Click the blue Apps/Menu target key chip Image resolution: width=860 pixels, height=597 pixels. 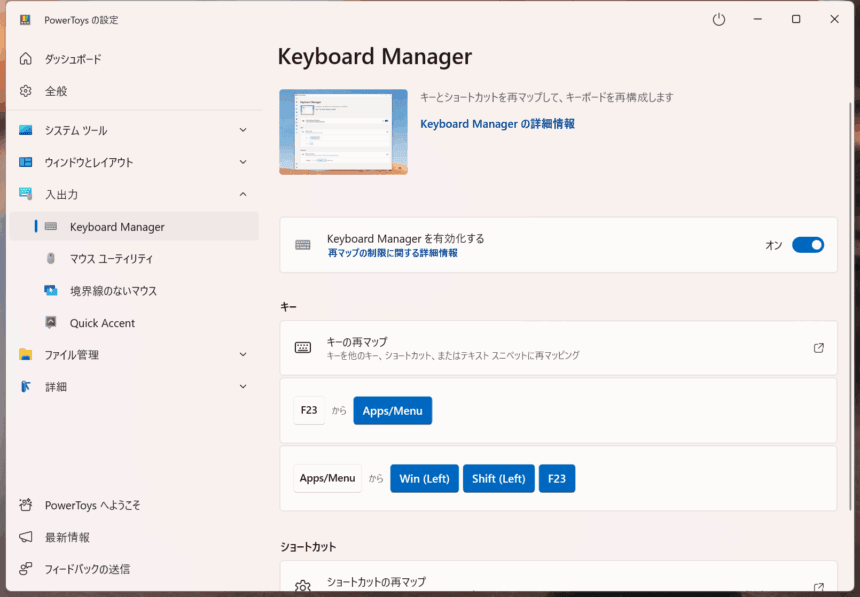393,410
